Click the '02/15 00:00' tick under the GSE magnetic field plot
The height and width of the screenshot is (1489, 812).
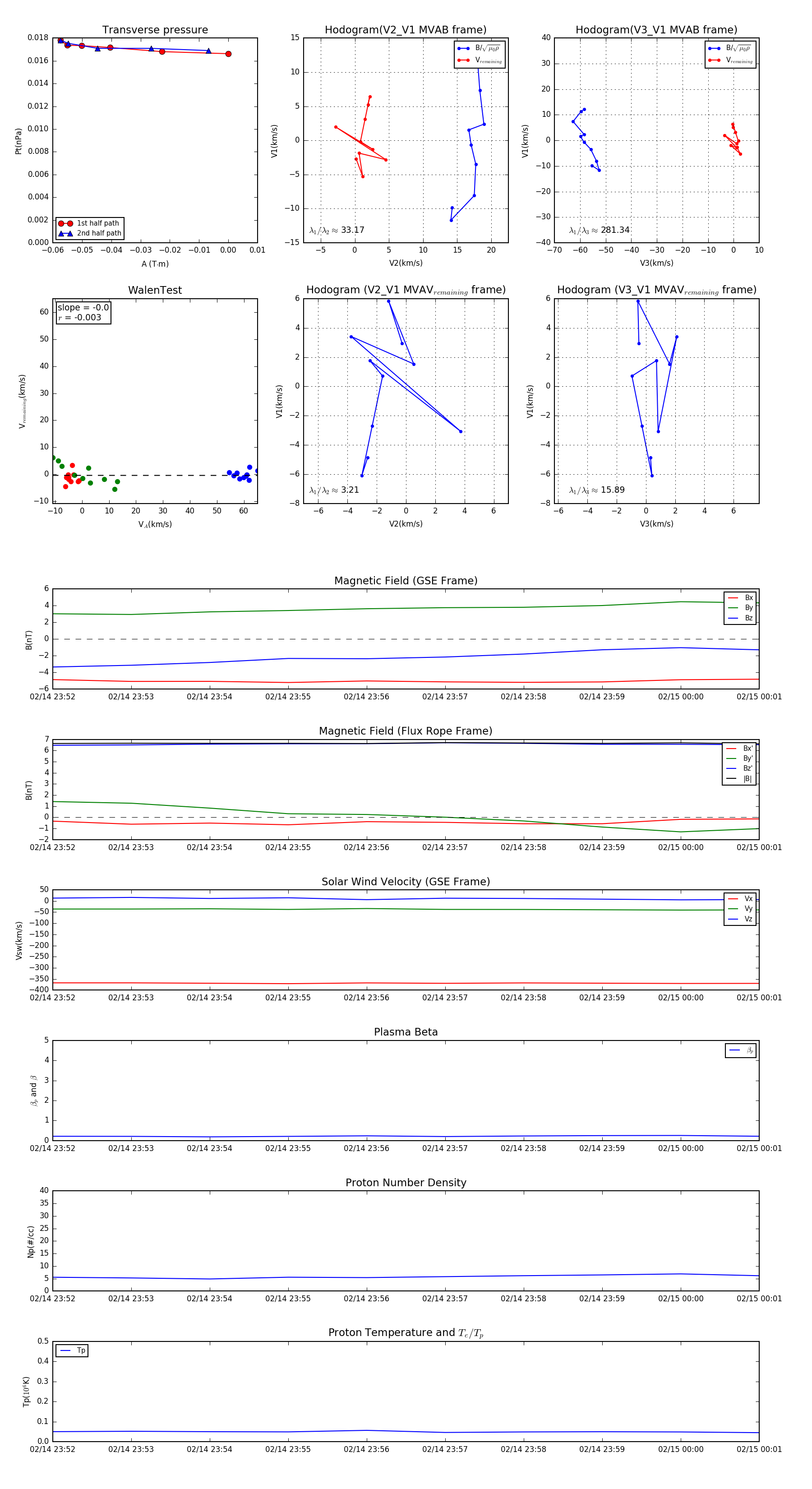tap(681, 697)
